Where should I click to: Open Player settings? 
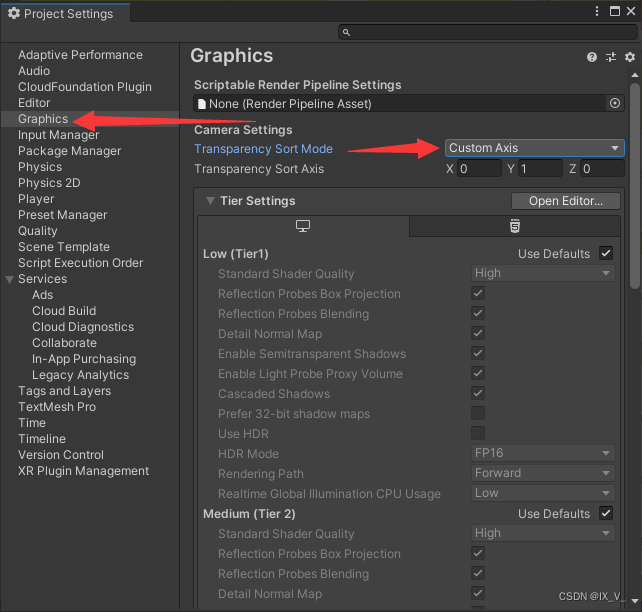36,199
